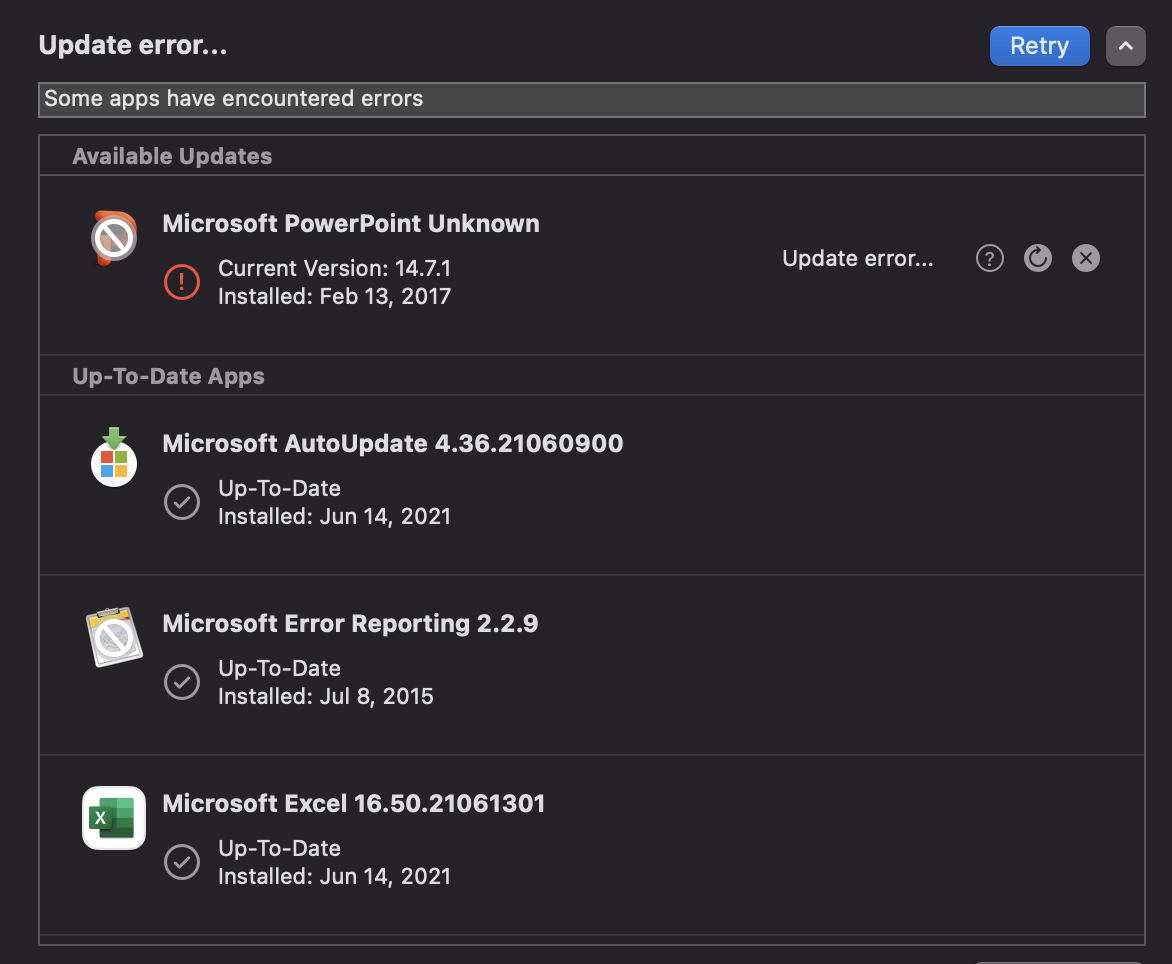Click the Microsoft Excel app icon
Screen dimensions: 1172x964
tap(113, 817)
